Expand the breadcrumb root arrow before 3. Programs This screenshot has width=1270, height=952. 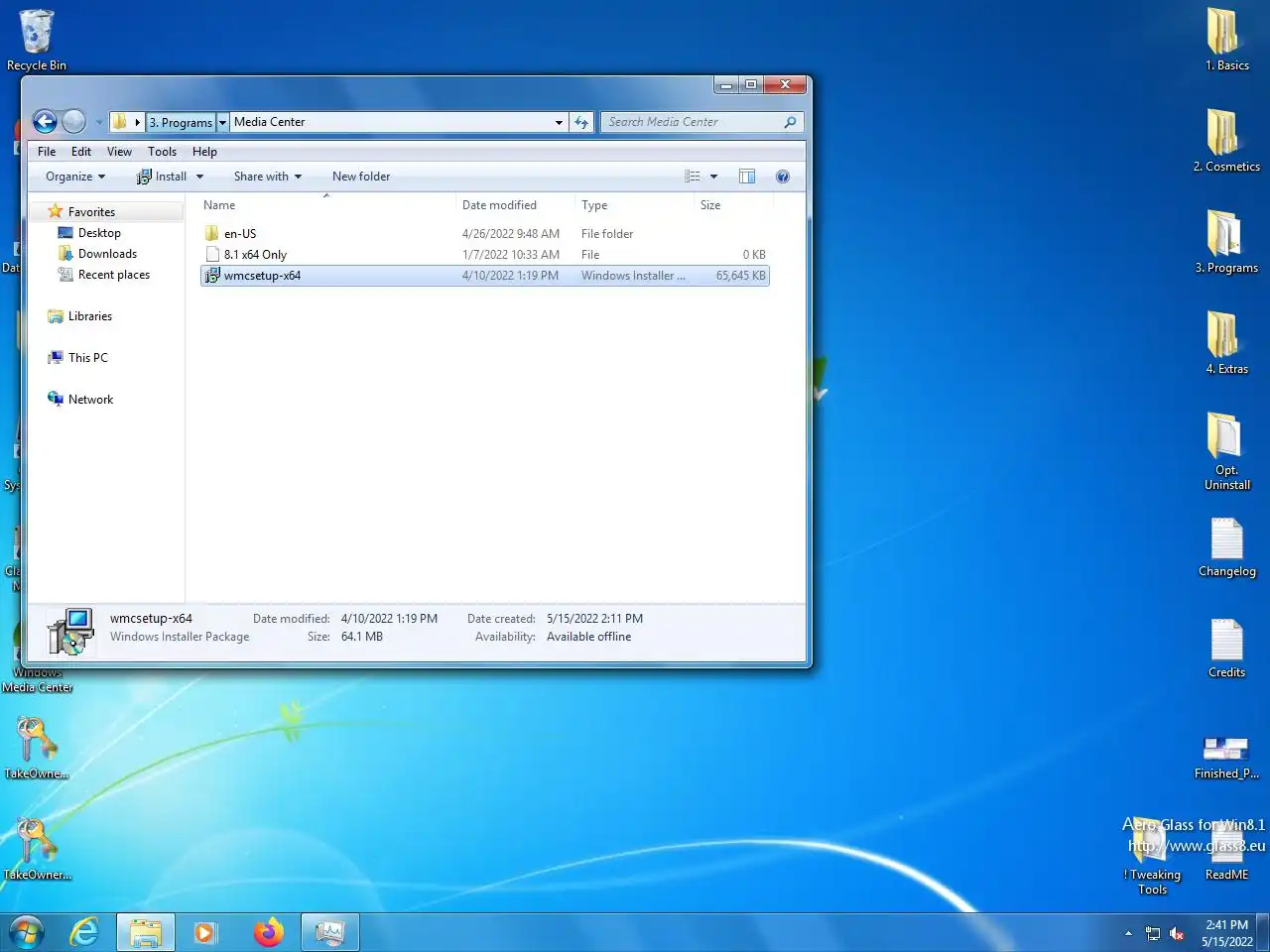[137, 122]
